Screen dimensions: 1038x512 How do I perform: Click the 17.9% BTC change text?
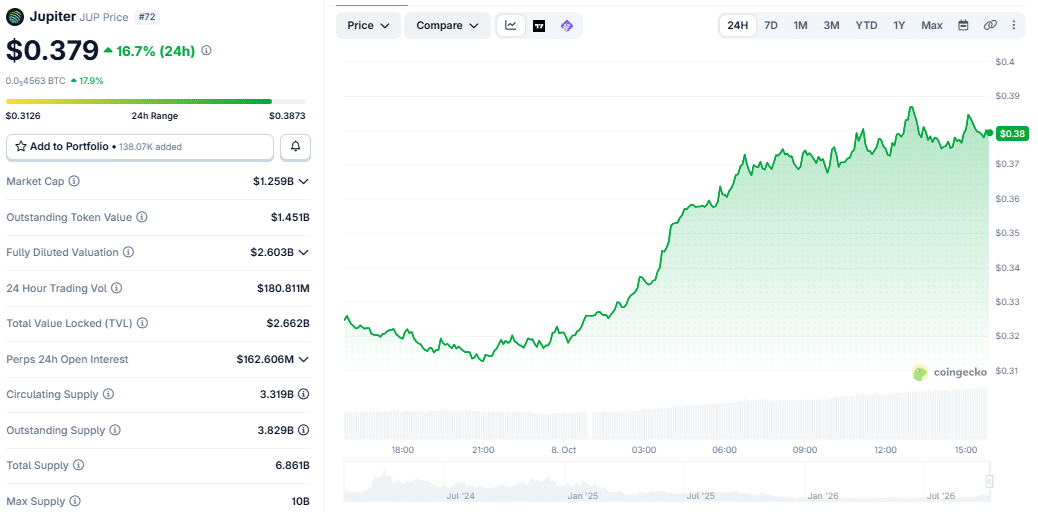[x=91, y=81]
